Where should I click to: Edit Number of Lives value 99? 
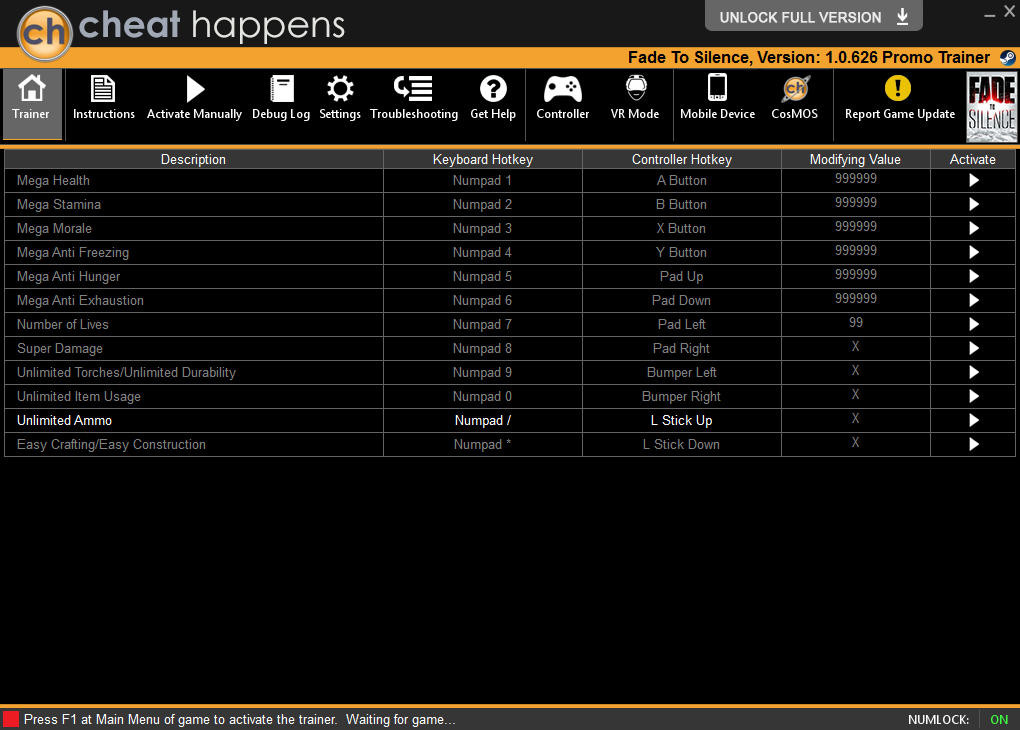tap(855, 323)
